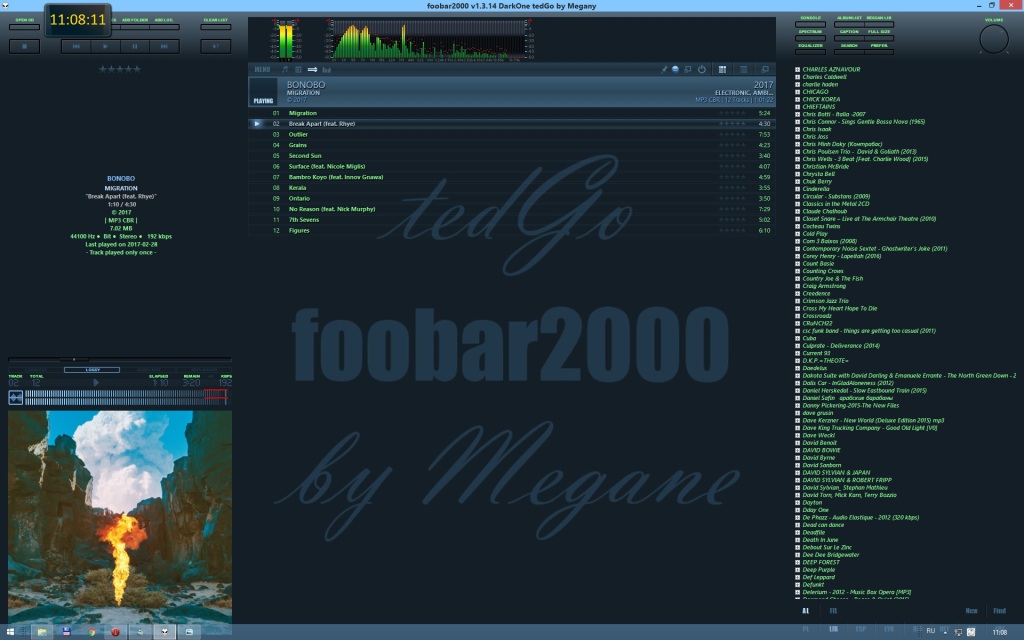Click the Bonobo Migration album header
The height and width of the screenshot is (640, 1024).
[x=511, y=91]
